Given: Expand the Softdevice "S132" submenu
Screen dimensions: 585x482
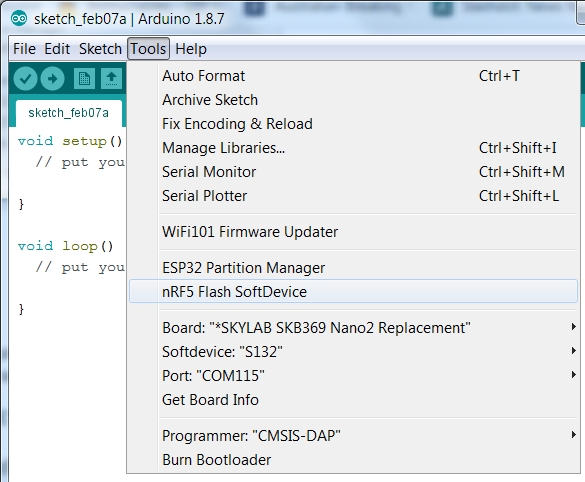Looking at the screenshot, I should click(353, 352).
